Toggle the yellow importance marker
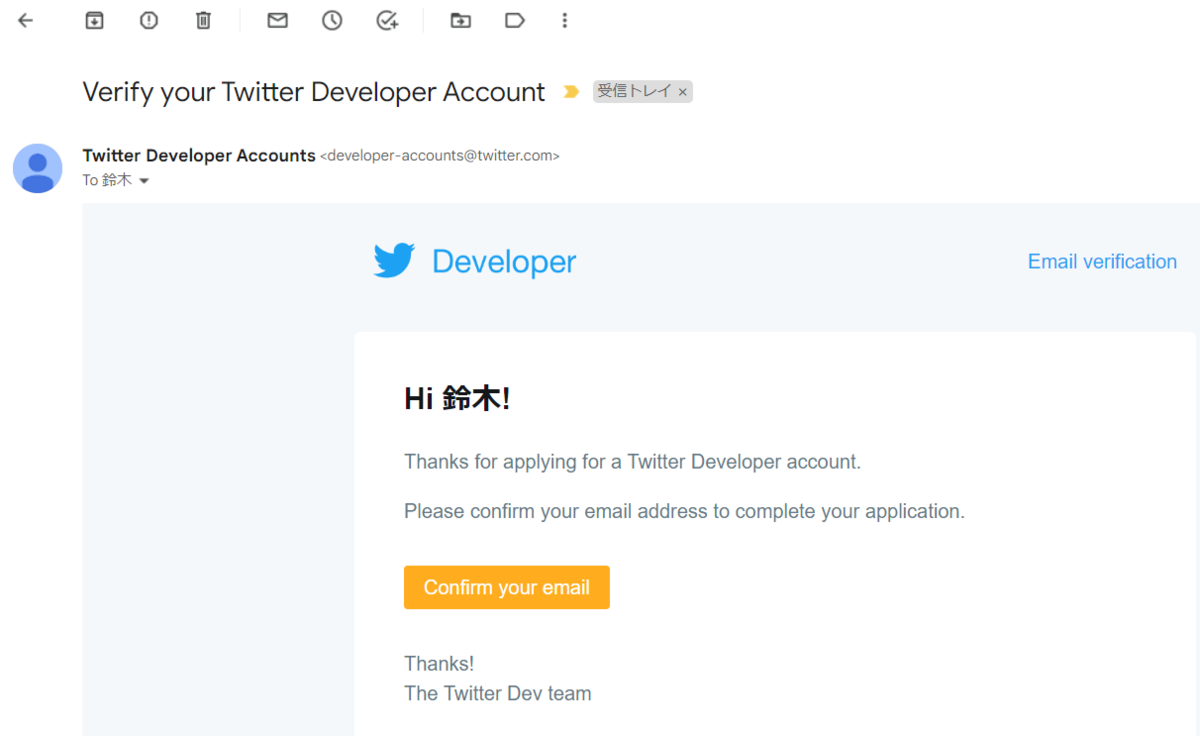The width and height of the screenshot is (1200, 736). (571, 92)
